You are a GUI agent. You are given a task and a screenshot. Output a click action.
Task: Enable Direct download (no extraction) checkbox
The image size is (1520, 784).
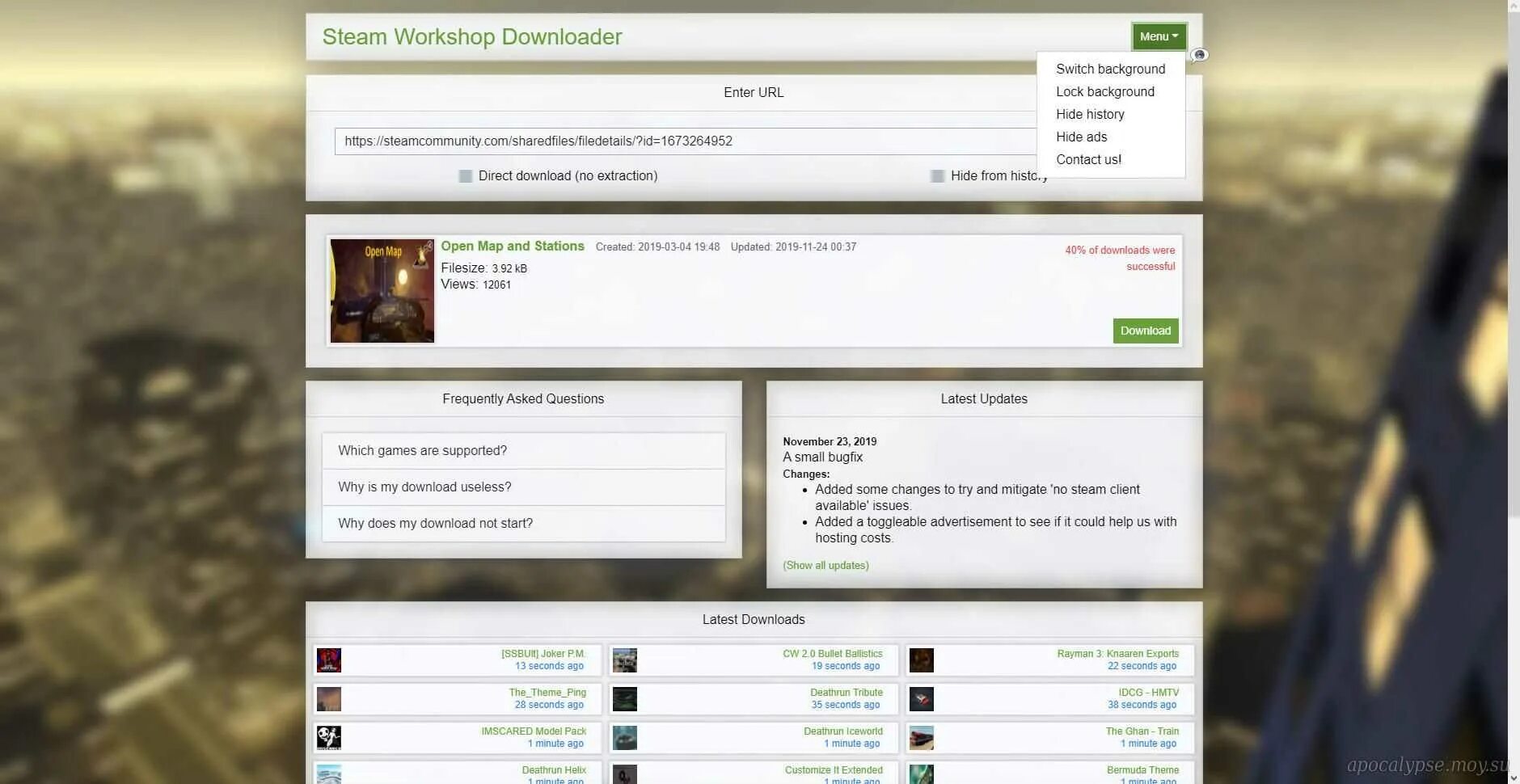pyautogui.click(x=466, y=176)
